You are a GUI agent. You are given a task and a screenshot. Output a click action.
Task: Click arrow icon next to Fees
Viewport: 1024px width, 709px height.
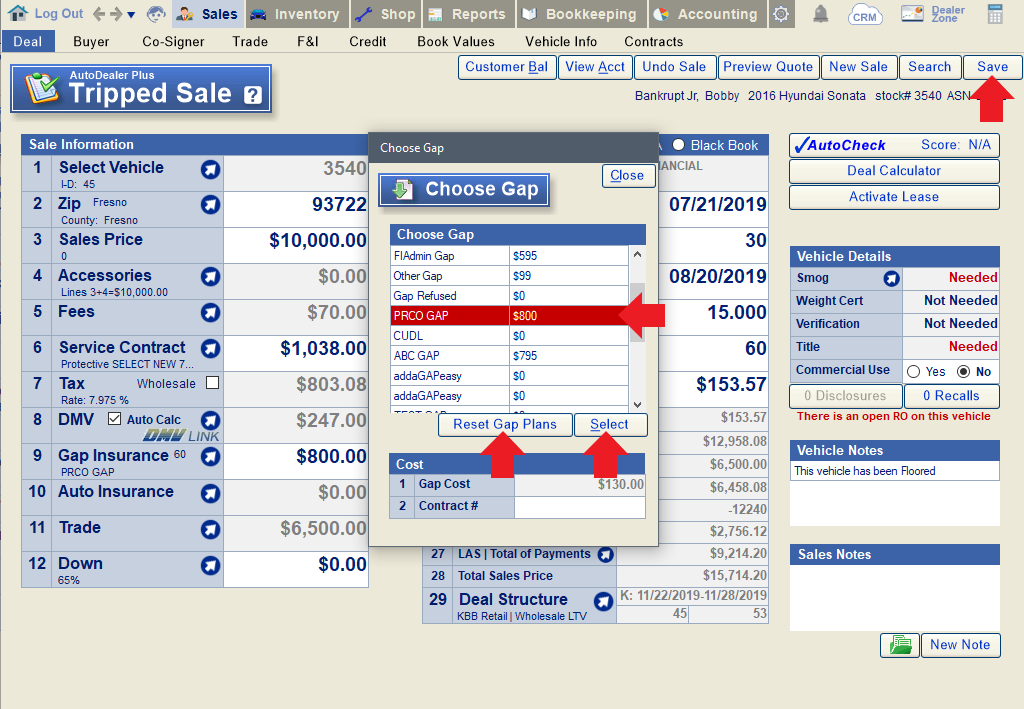(x=210, y=313)
